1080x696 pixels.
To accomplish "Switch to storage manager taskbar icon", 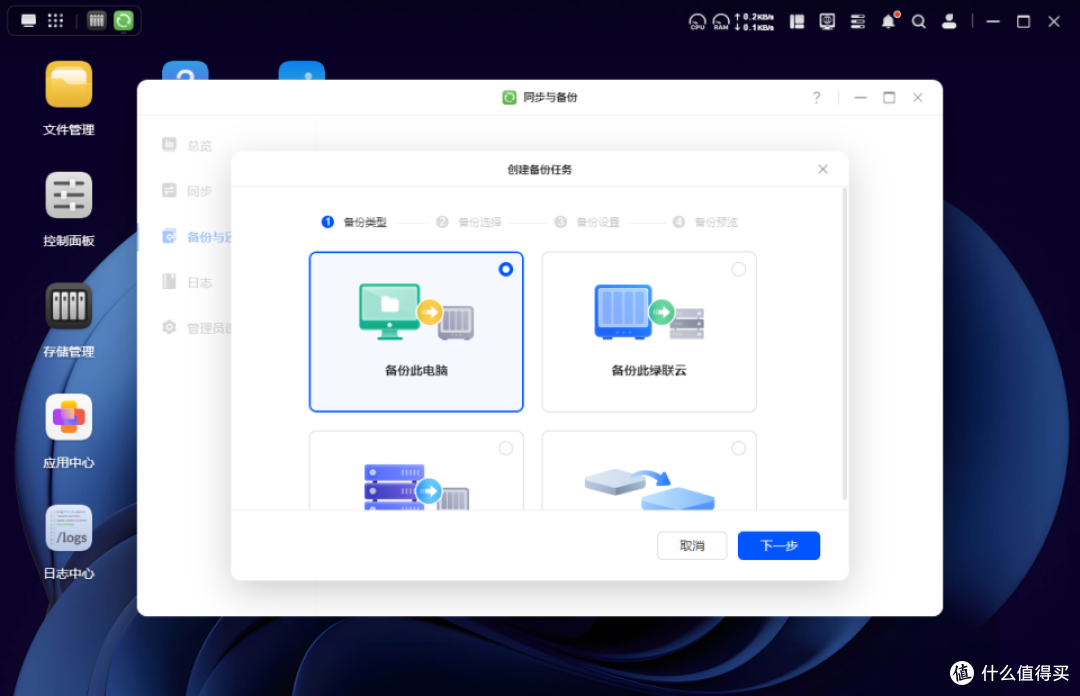I will pyautogui.click(x=96, y=21).
